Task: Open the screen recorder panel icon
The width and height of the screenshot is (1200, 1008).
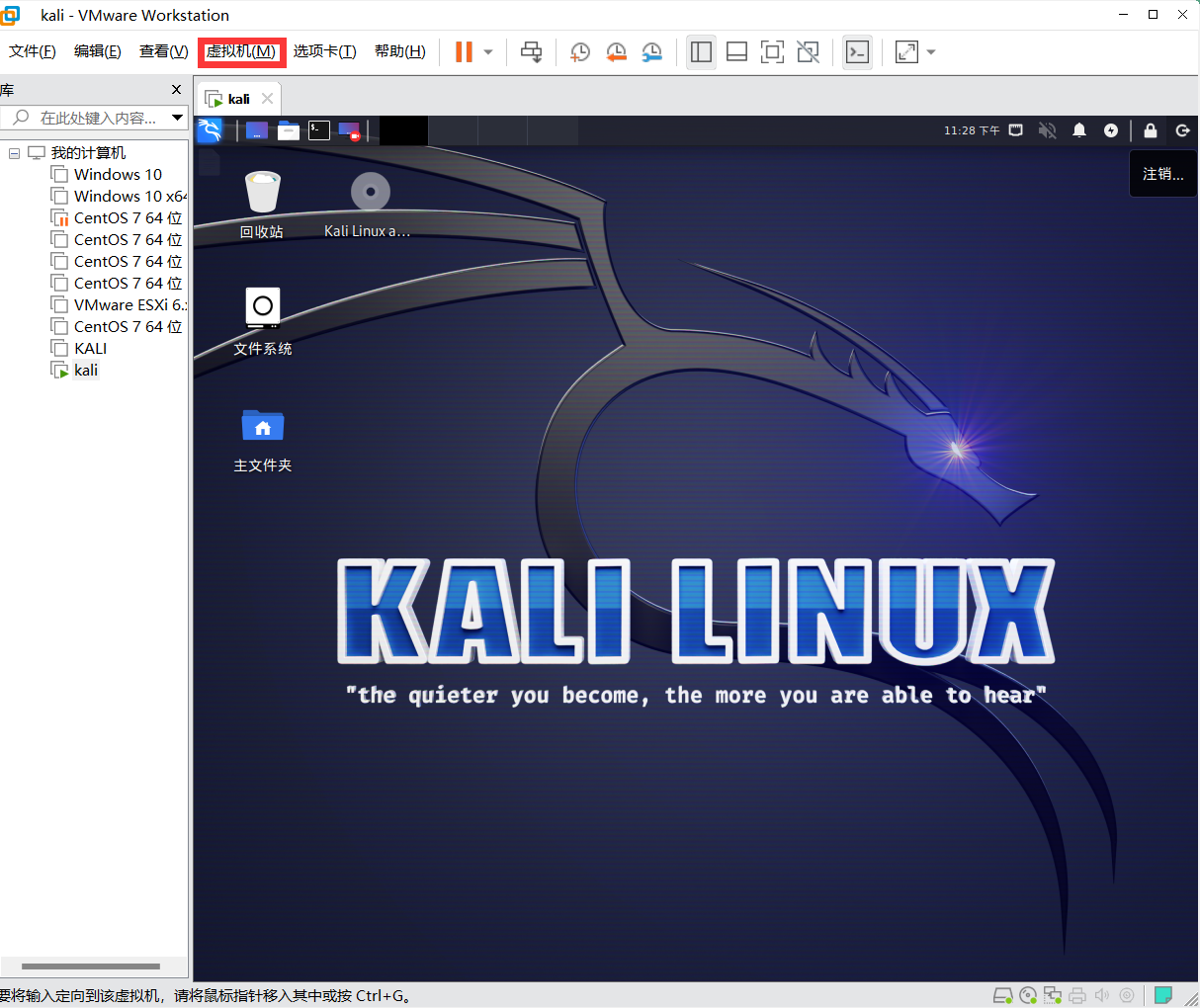Action: point(350,130)
